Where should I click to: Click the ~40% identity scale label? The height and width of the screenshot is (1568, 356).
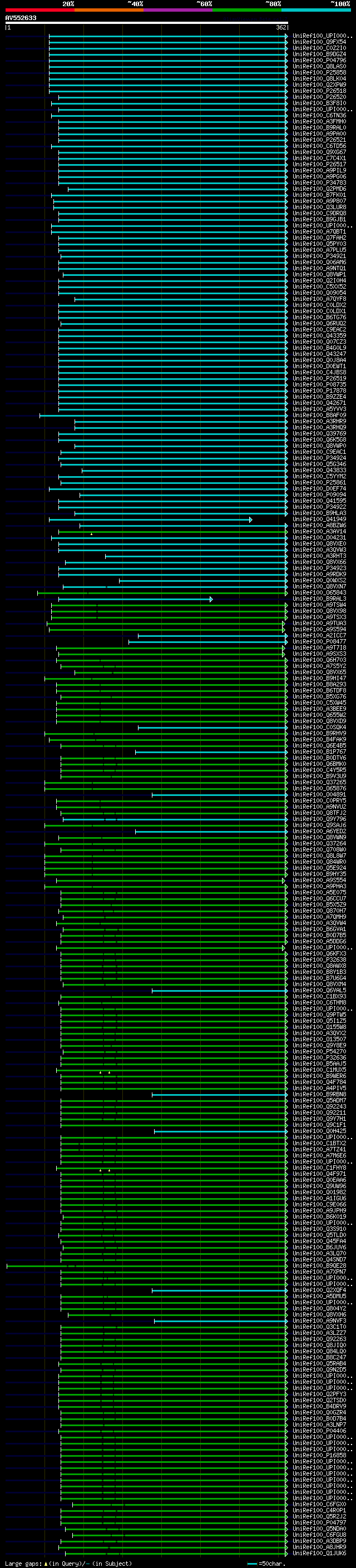135,4
